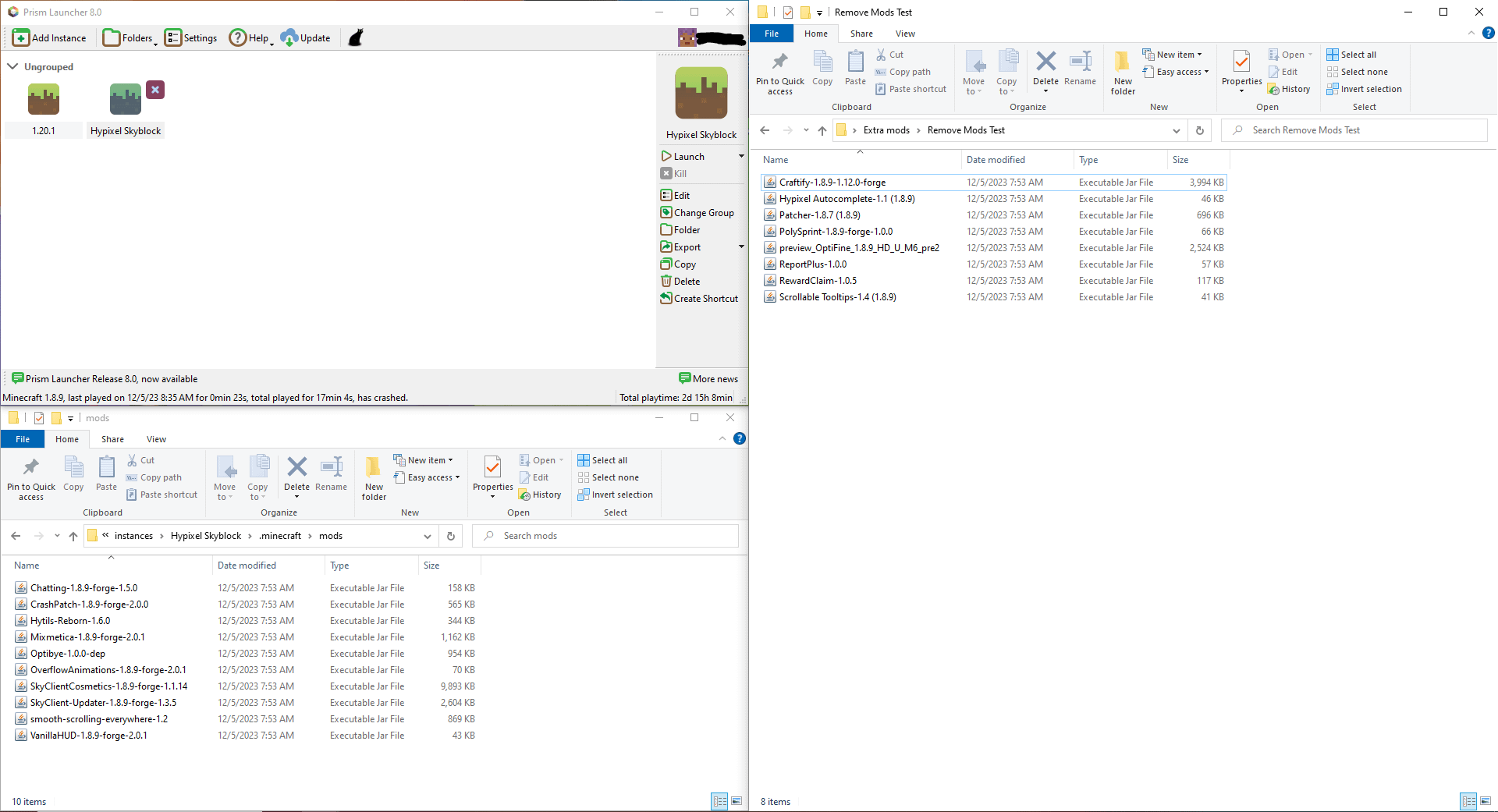1498x812 pixels.
Task: Click Rename in Remove Mods Test ribbon
Action: (x=1080, y=69)
